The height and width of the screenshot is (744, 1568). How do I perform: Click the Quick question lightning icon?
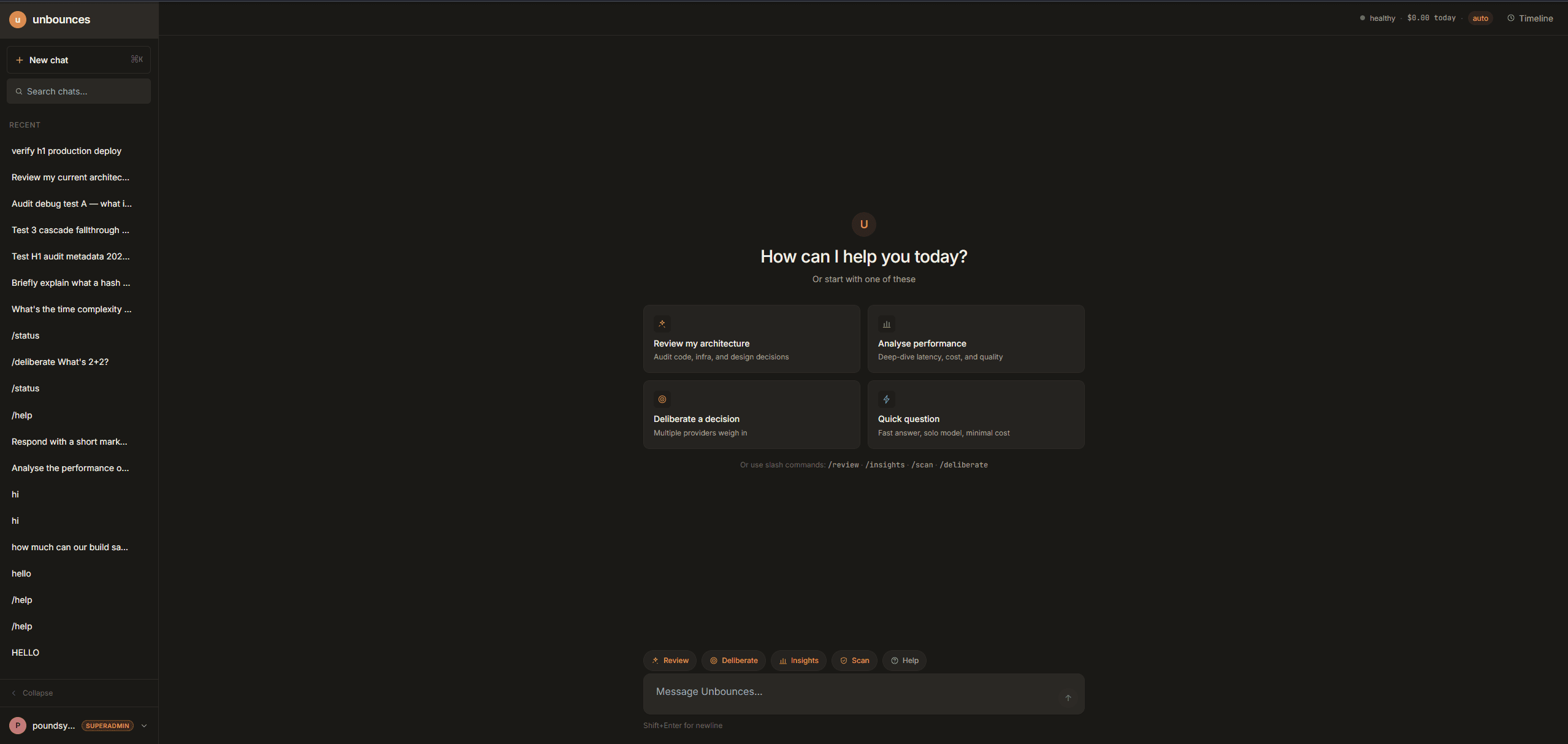(x=887, y=399)
